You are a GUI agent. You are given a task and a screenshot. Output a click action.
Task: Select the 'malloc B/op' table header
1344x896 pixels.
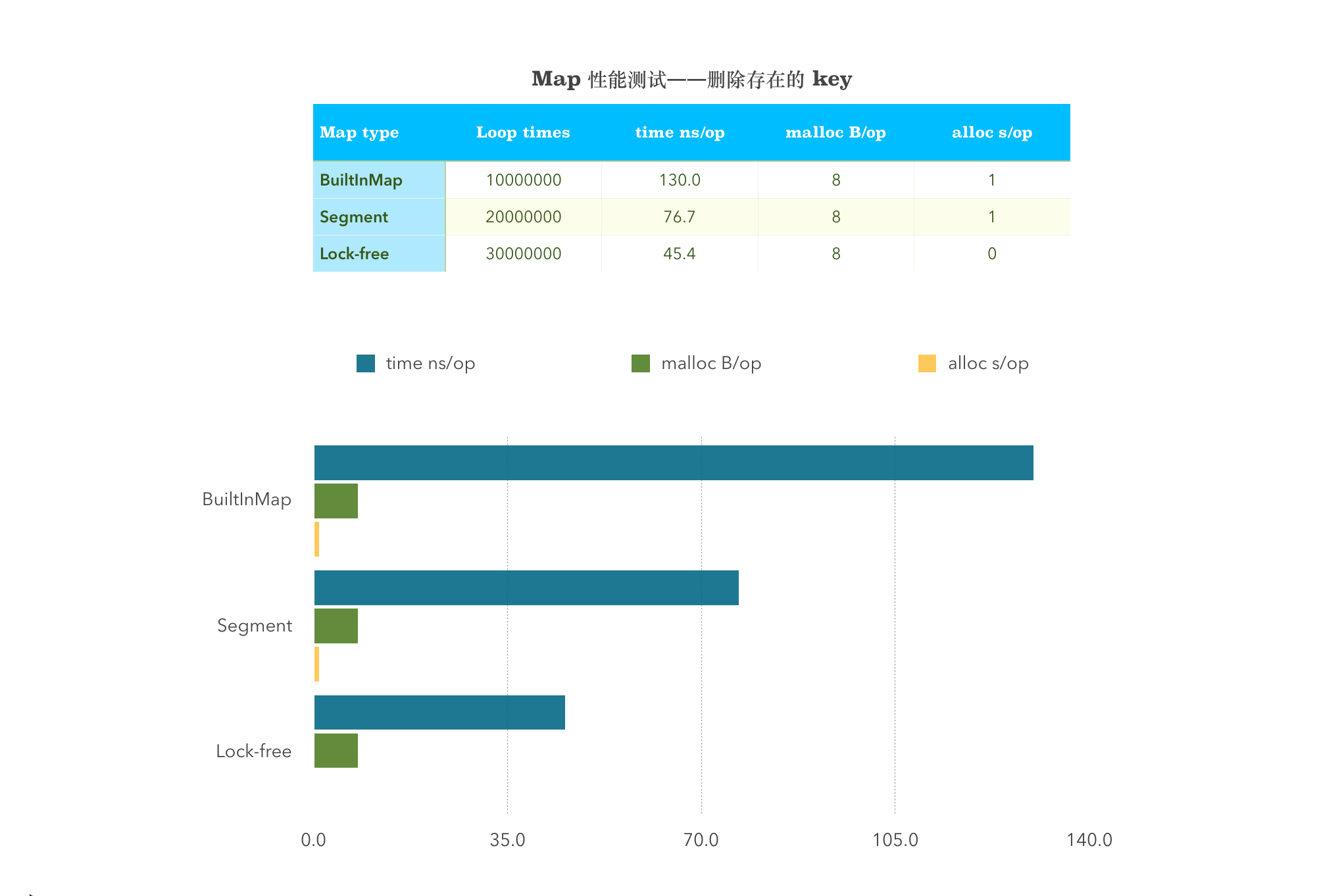(x=835, y=132)
